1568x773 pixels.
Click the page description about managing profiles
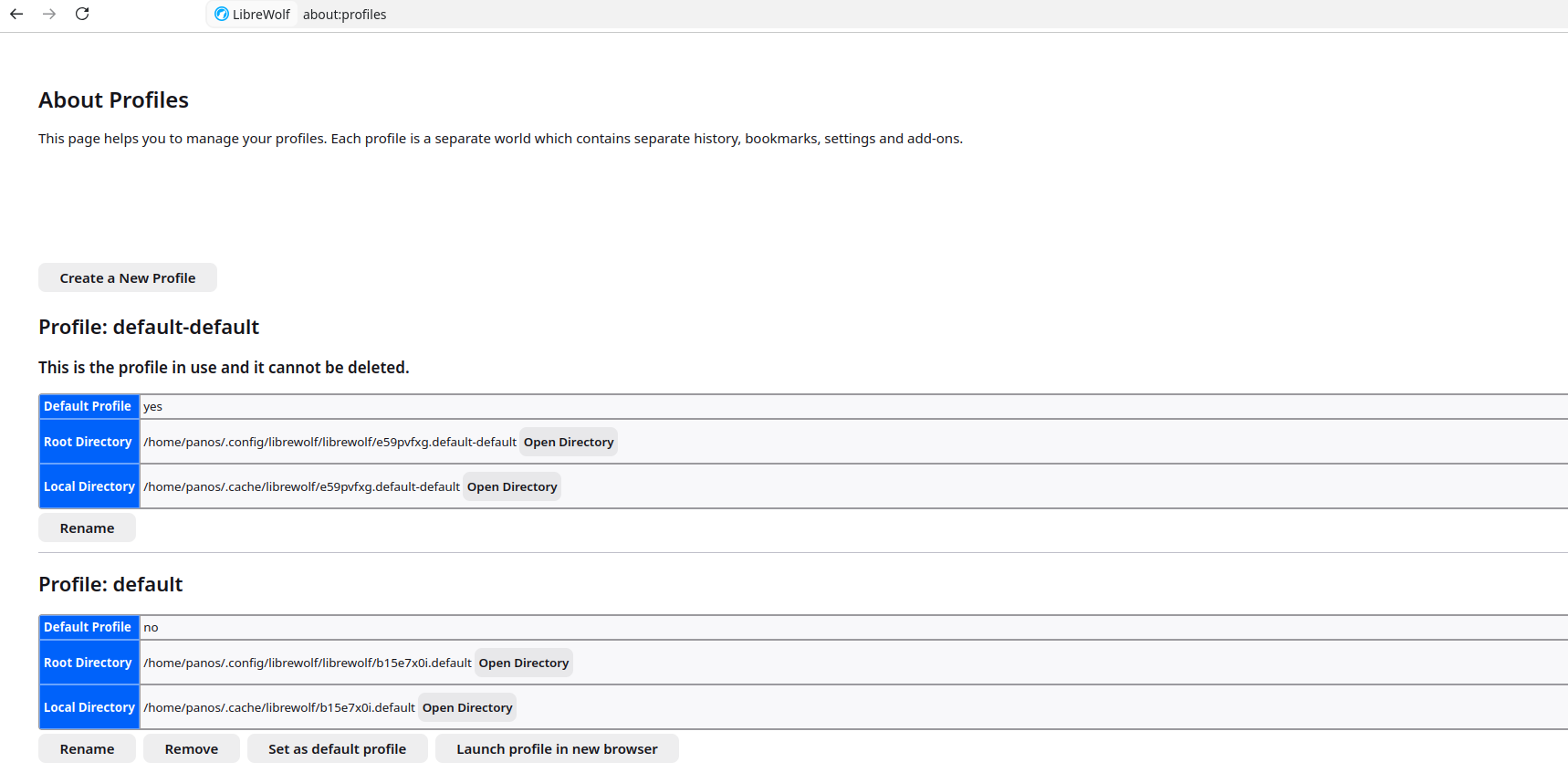click(500, 139)
